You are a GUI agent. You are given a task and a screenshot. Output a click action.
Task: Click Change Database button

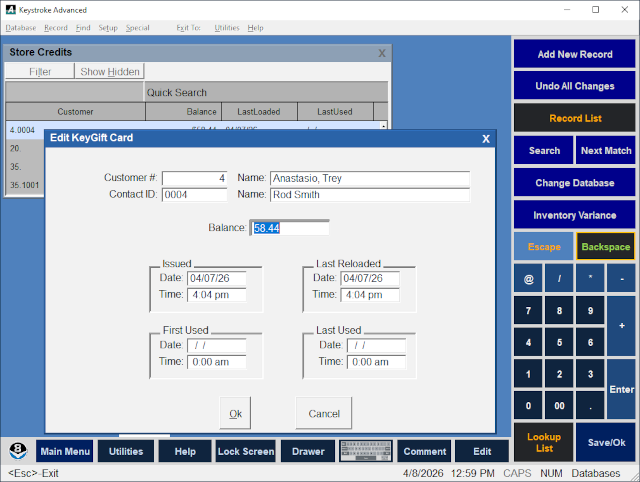574,183
